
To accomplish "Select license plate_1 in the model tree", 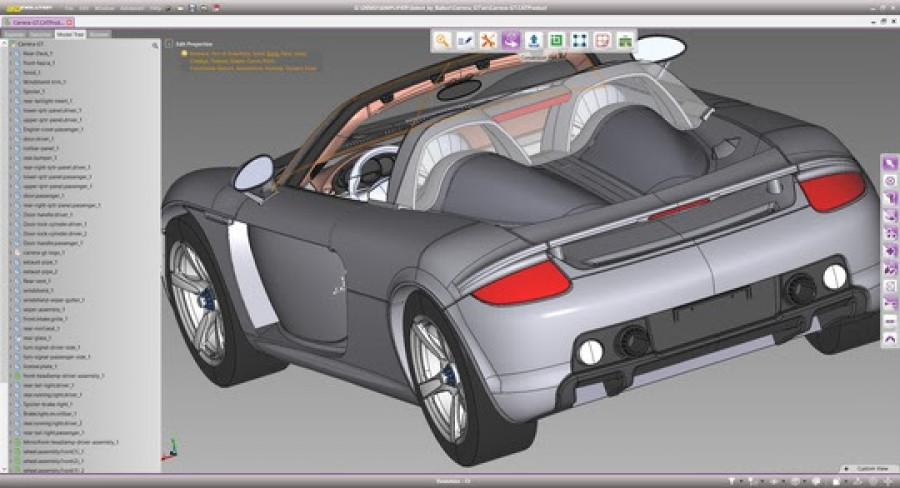I will pos(40,366).
